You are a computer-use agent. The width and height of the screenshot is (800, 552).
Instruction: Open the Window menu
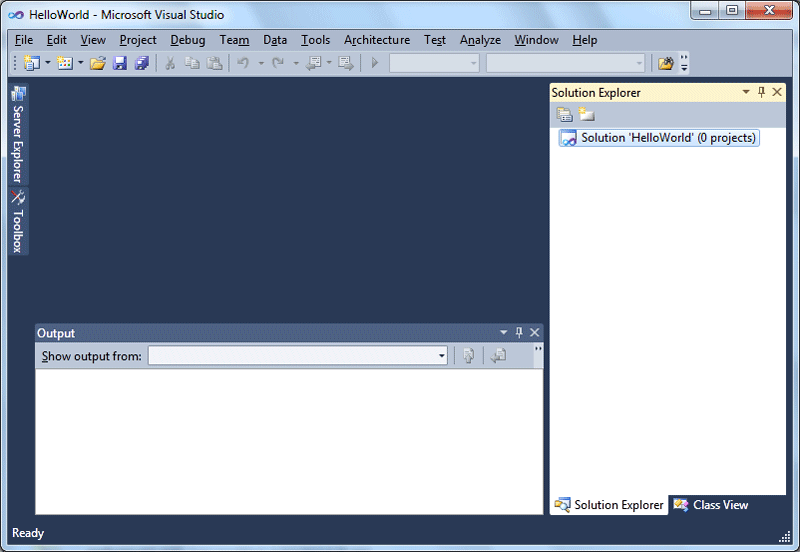(x=536, y=40)
